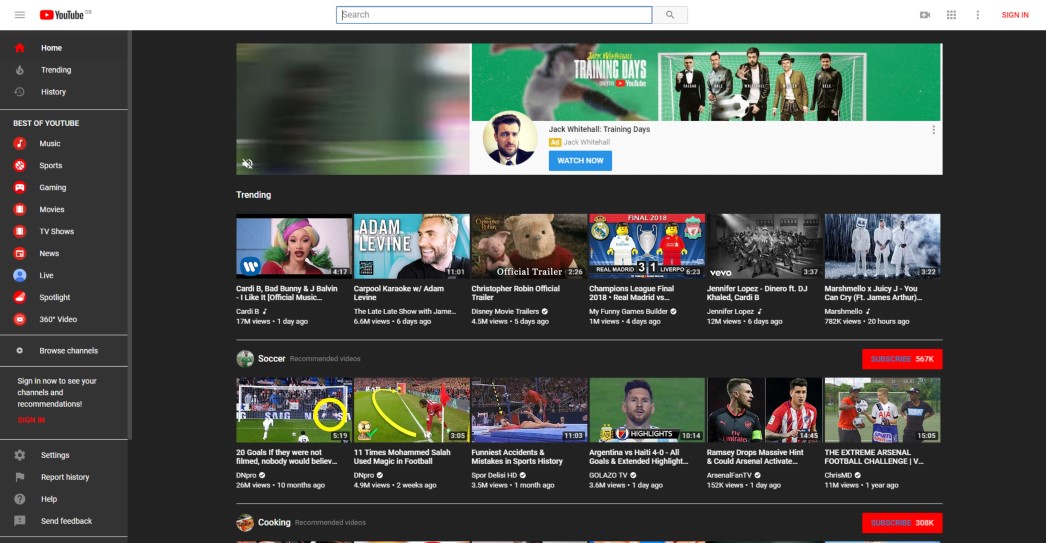Click the sidebar SIGN IN link
This screenshot has height=543, width=1046.
click(x=31, y=420)
